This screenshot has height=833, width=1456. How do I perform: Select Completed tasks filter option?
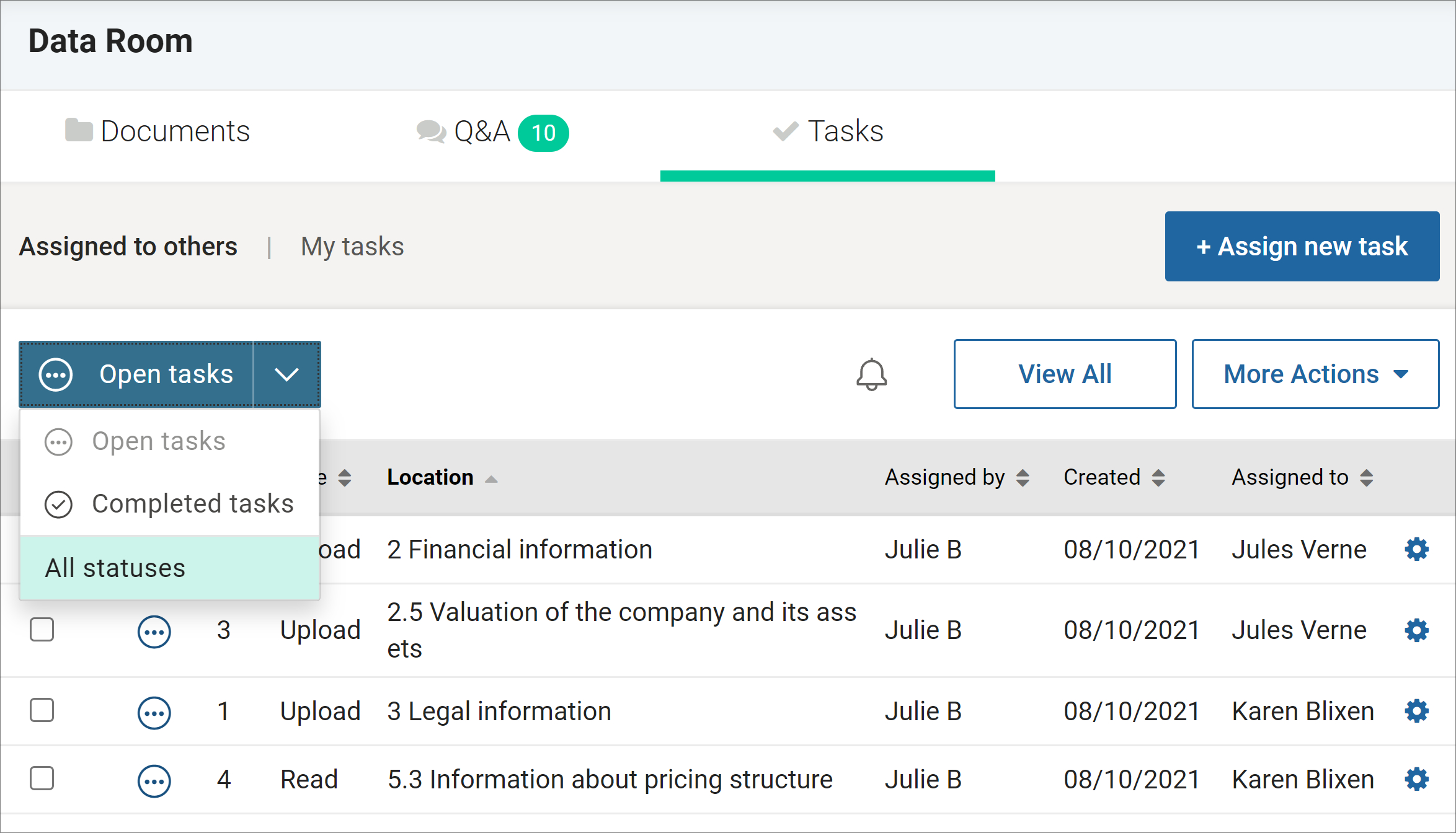pos(170,504)
